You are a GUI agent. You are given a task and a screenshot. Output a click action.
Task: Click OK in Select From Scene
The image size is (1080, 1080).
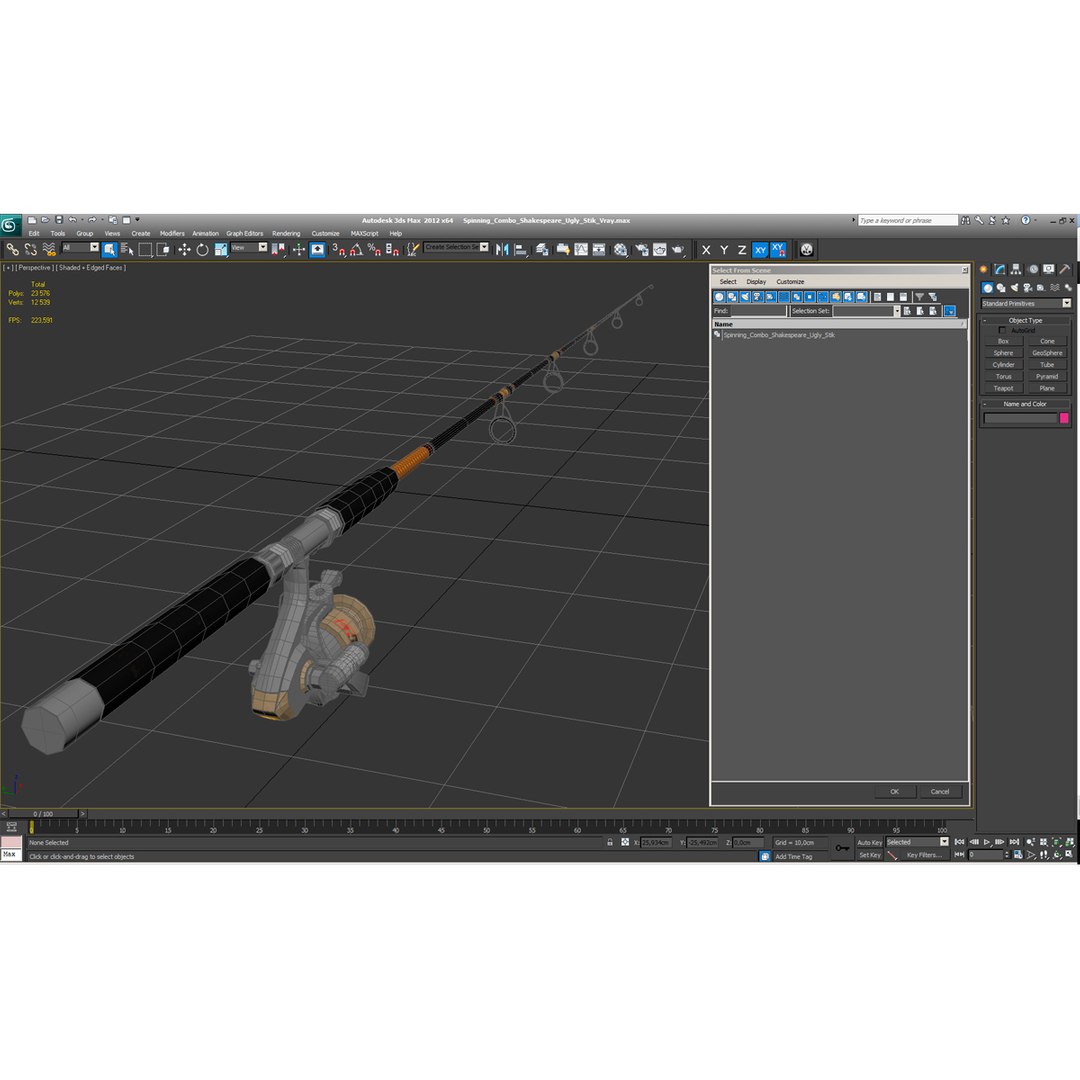click(x=895, y=791)
